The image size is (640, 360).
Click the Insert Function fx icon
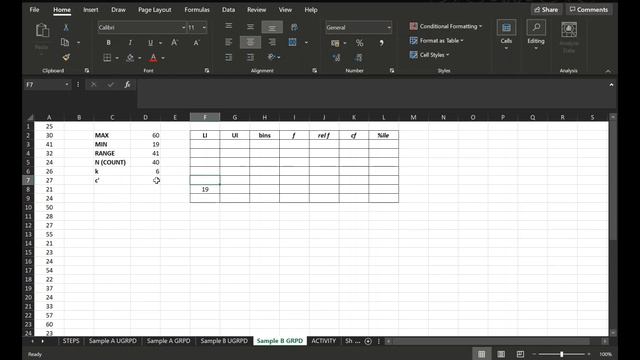tap(127, 84)
